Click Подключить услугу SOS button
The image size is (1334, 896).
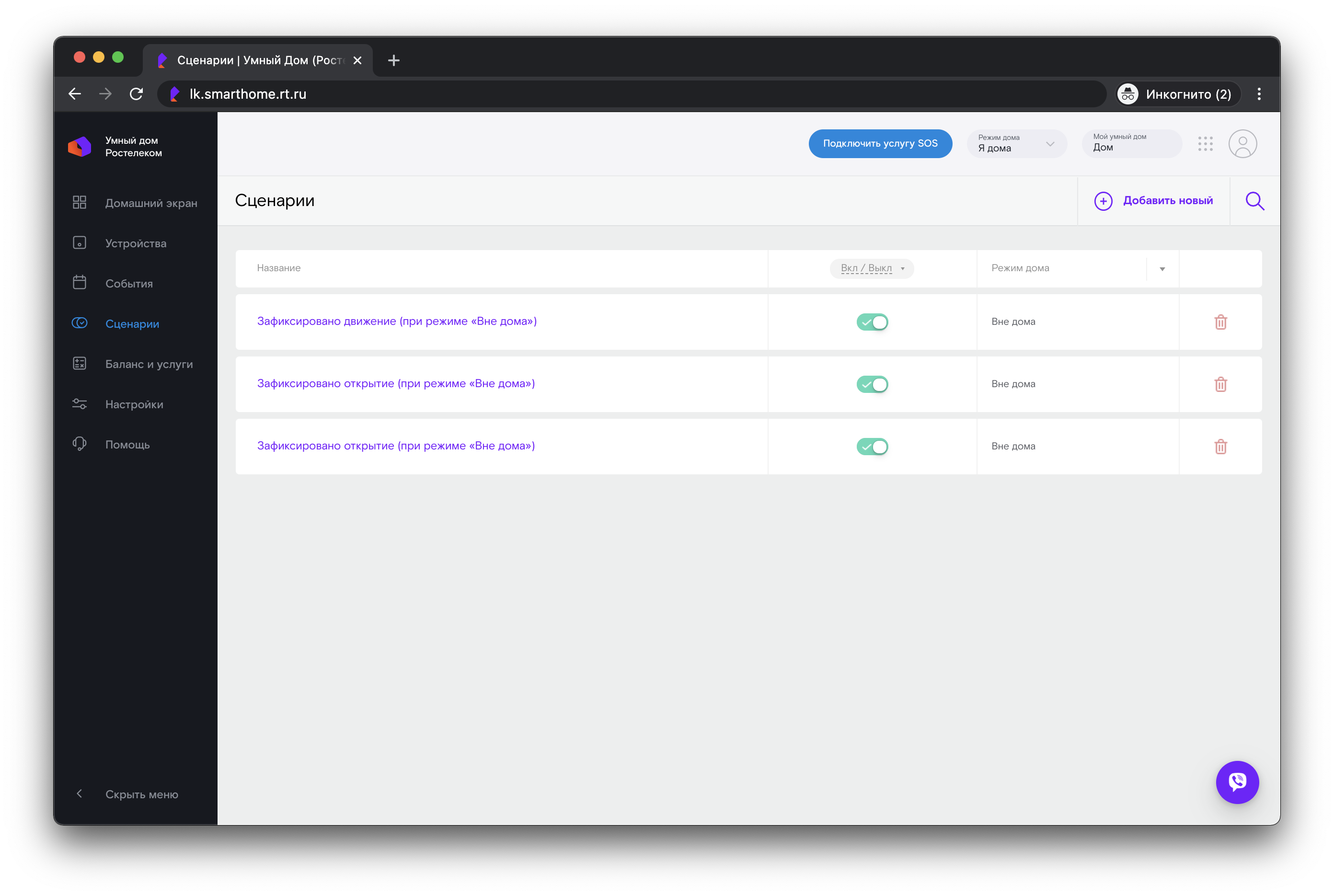coord(880,144)
